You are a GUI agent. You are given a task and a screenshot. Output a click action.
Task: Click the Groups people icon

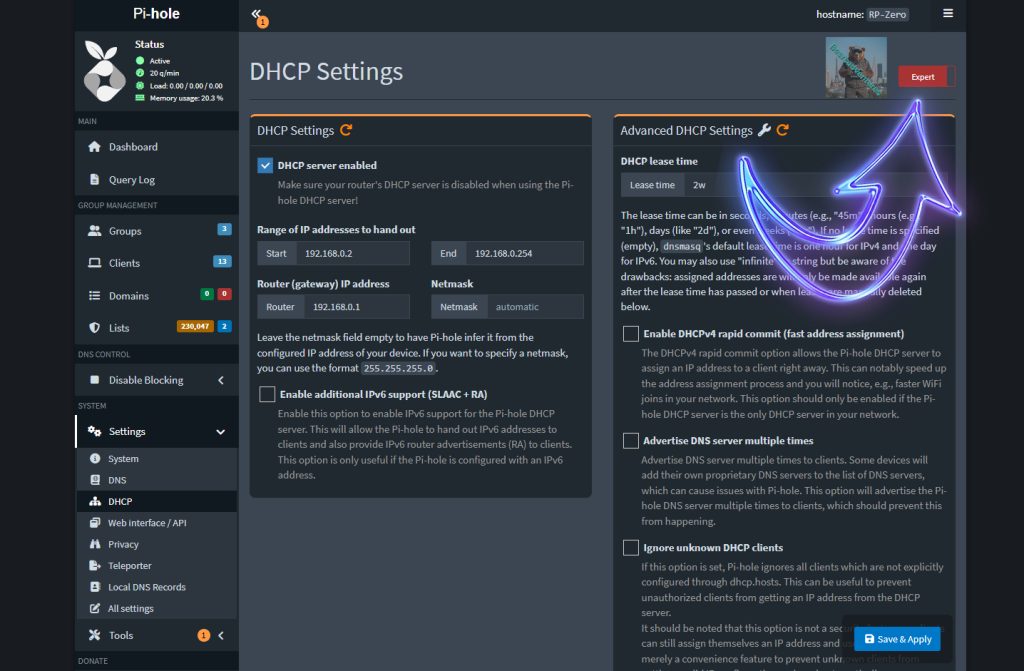point(95,231)
